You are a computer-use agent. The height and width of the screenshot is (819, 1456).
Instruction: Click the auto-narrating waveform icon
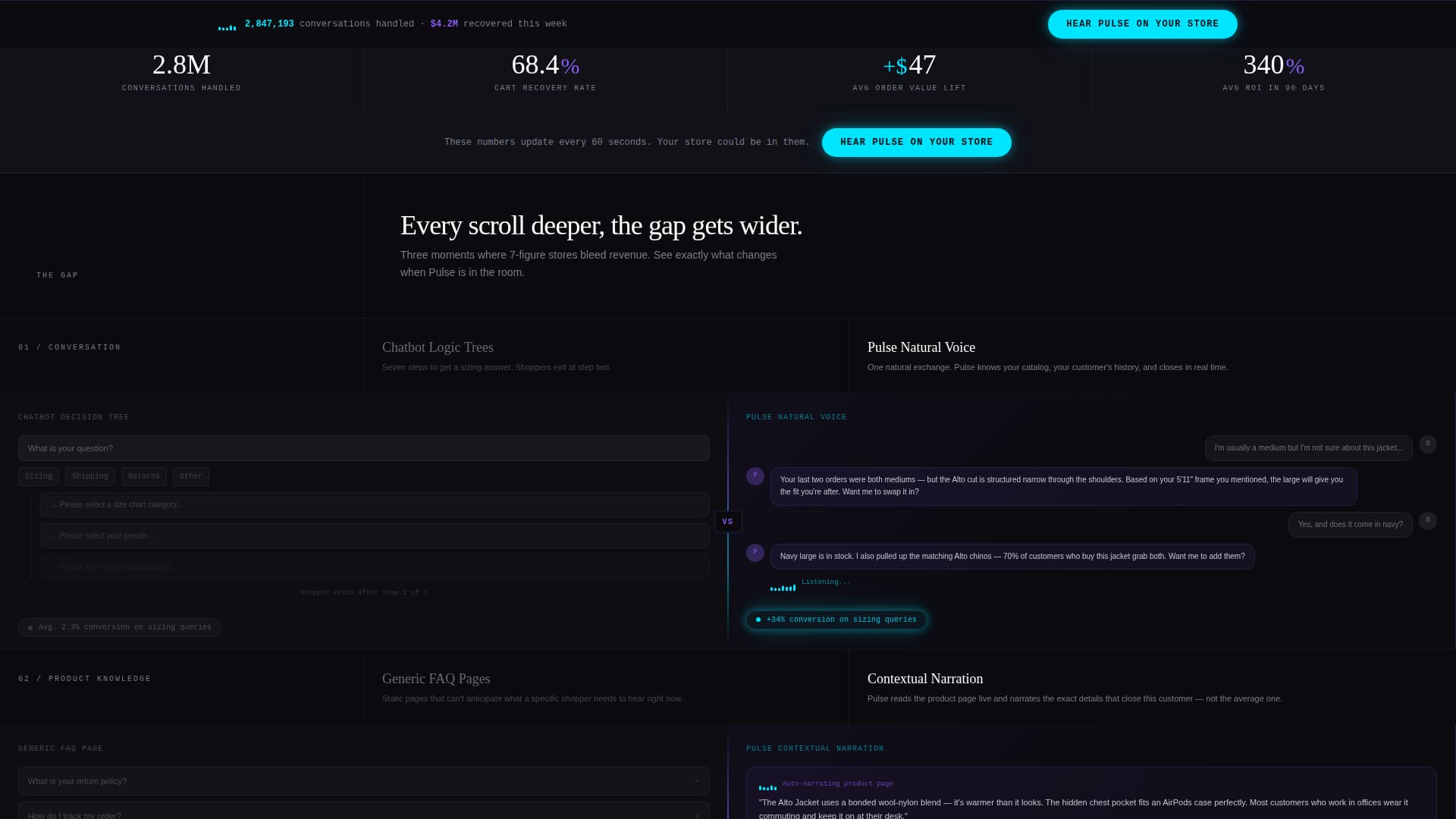pos(767,787)
